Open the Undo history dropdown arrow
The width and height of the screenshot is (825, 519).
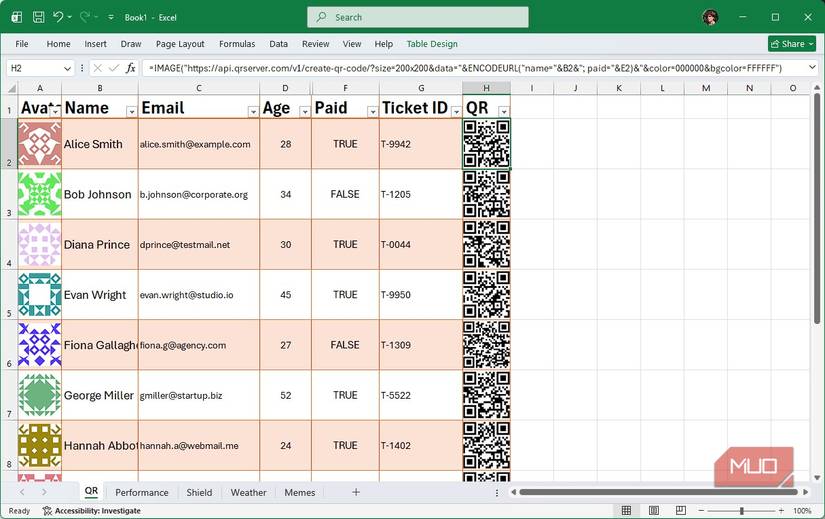coord(69,17)
